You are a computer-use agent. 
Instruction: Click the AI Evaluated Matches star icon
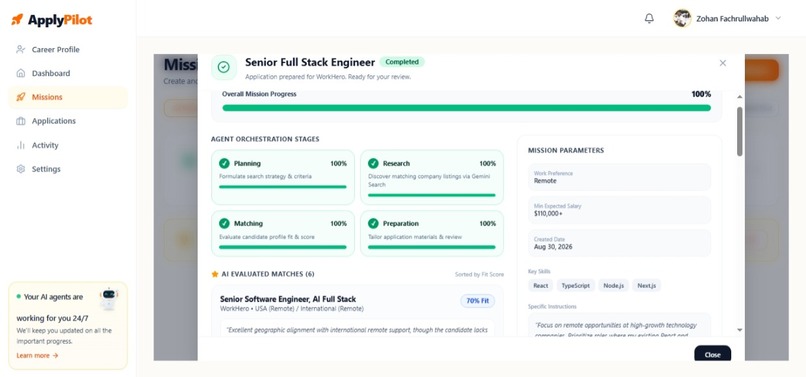click(x=215, y=274)
